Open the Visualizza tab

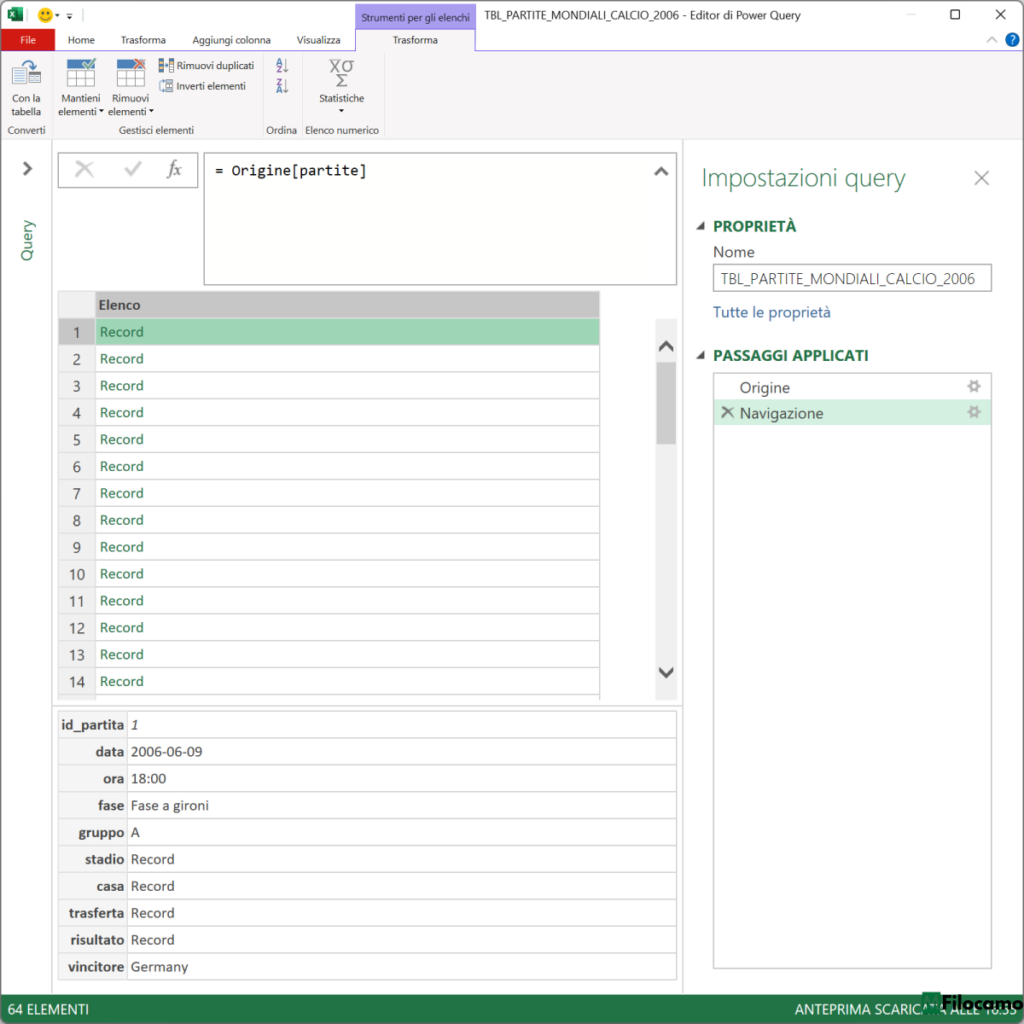pyautogui.click(x=319, y=40)
